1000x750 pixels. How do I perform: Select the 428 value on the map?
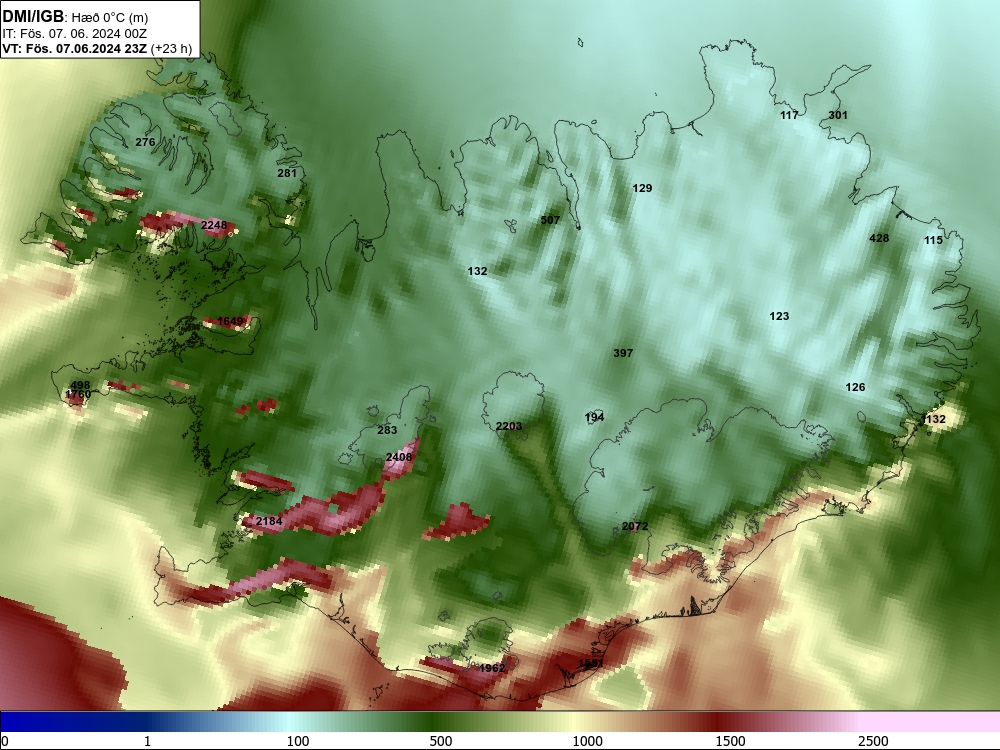[879, 238]
